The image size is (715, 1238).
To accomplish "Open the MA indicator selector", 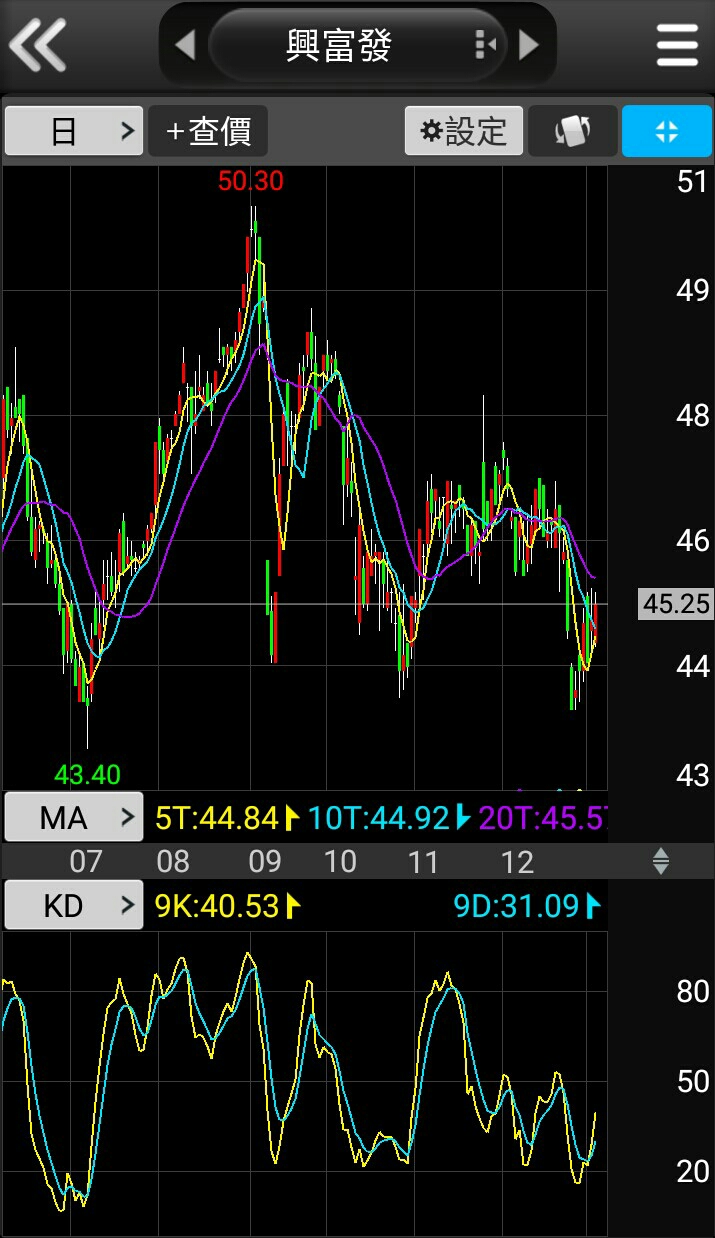I will 74,818.
